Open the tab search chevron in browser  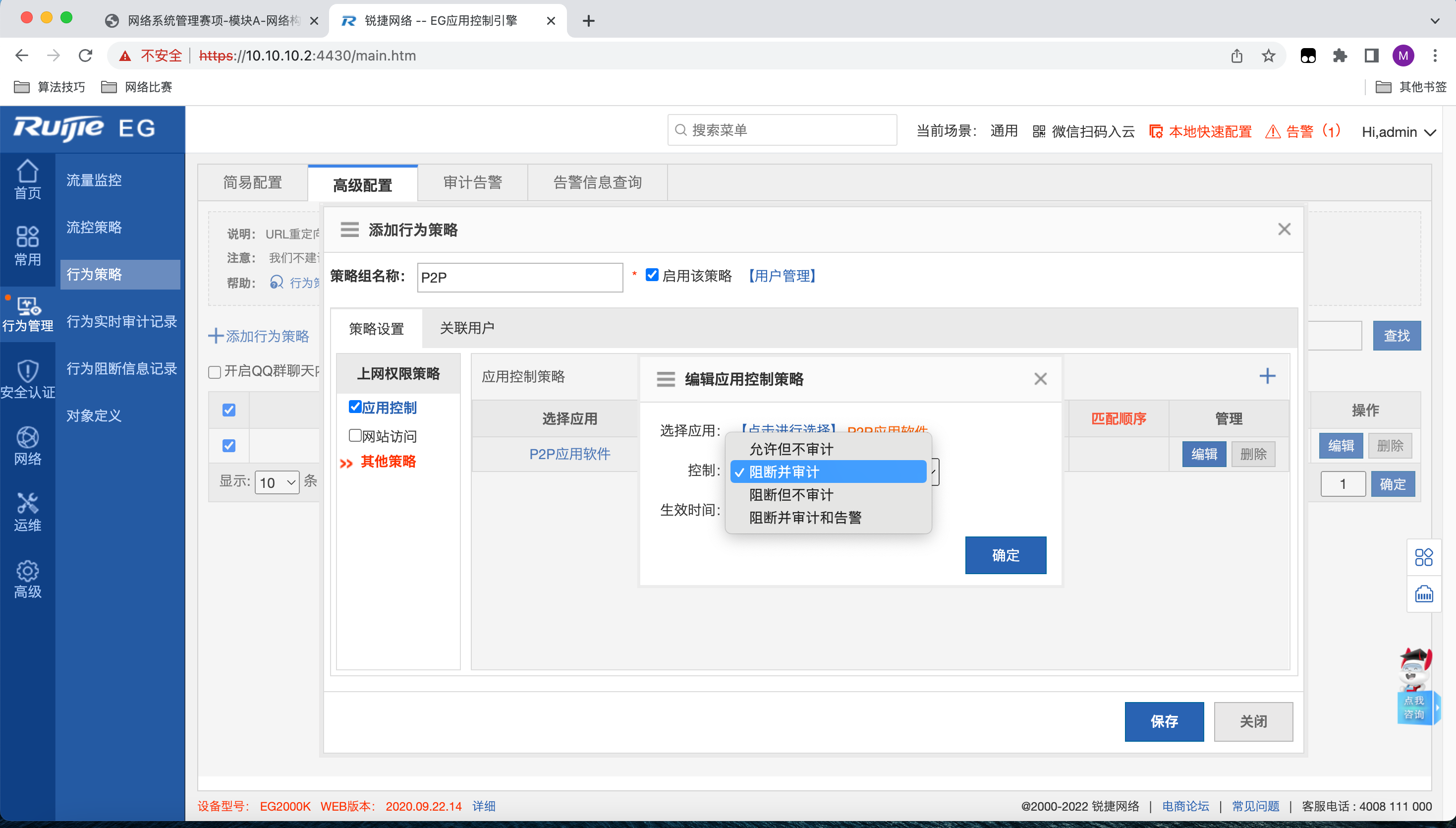(x=1435, y=21)
